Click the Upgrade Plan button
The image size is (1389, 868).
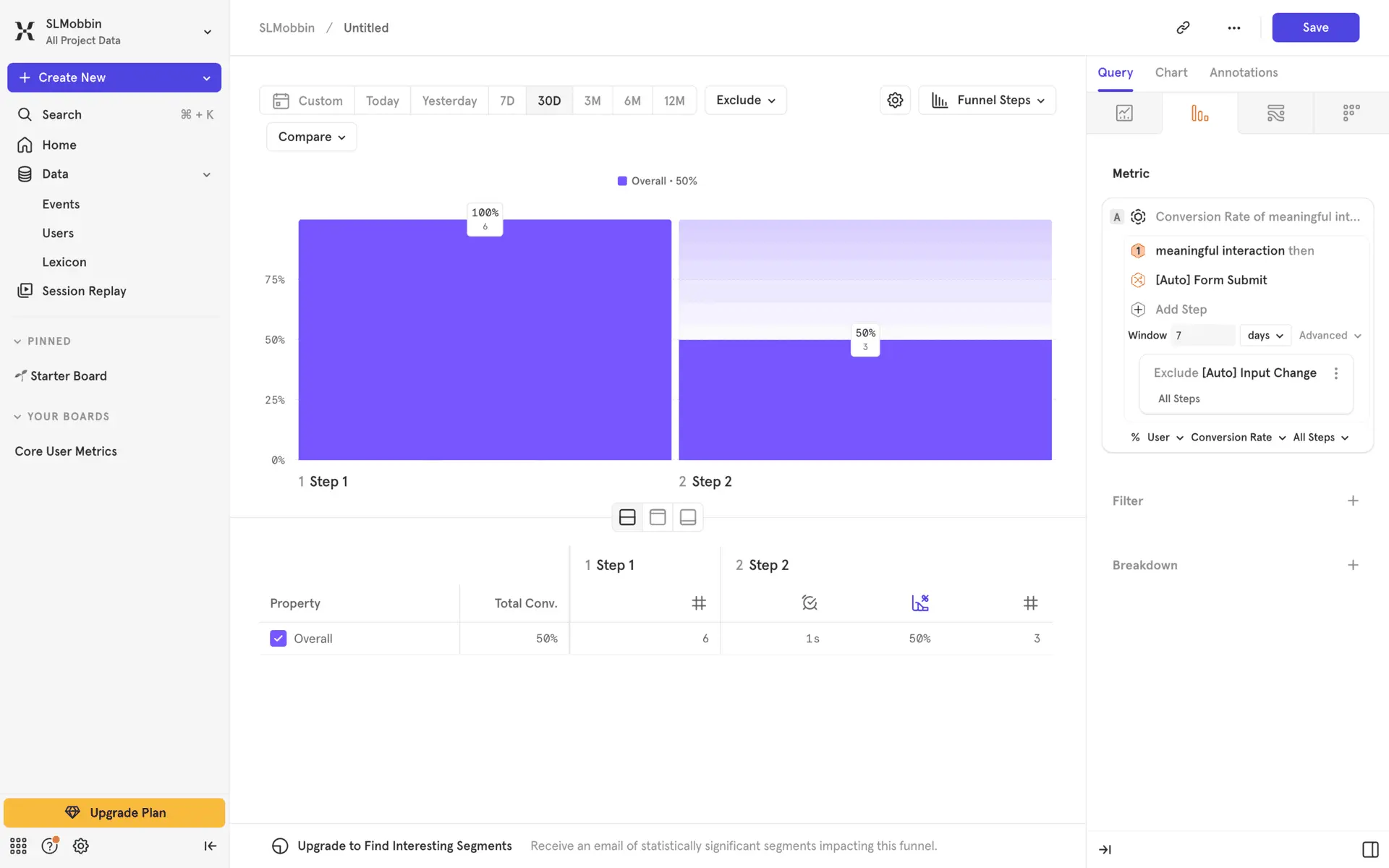114,812
